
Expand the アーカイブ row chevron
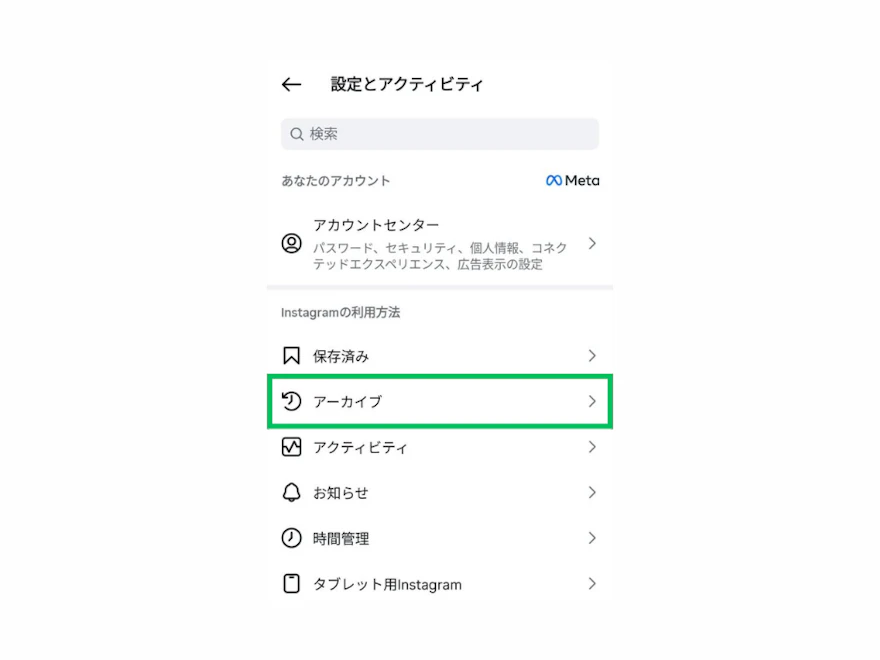(x=592, y=401)
